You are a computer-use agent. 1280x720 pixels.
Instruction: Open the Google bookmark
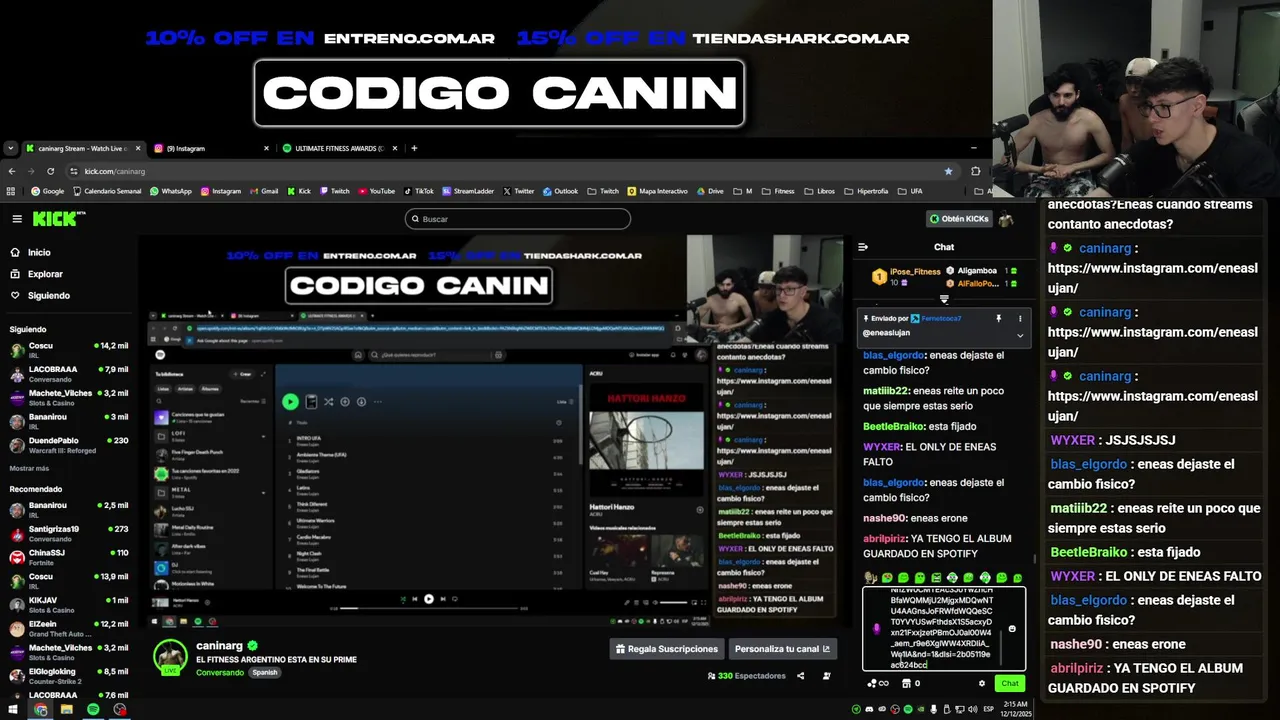pos(48,191)
